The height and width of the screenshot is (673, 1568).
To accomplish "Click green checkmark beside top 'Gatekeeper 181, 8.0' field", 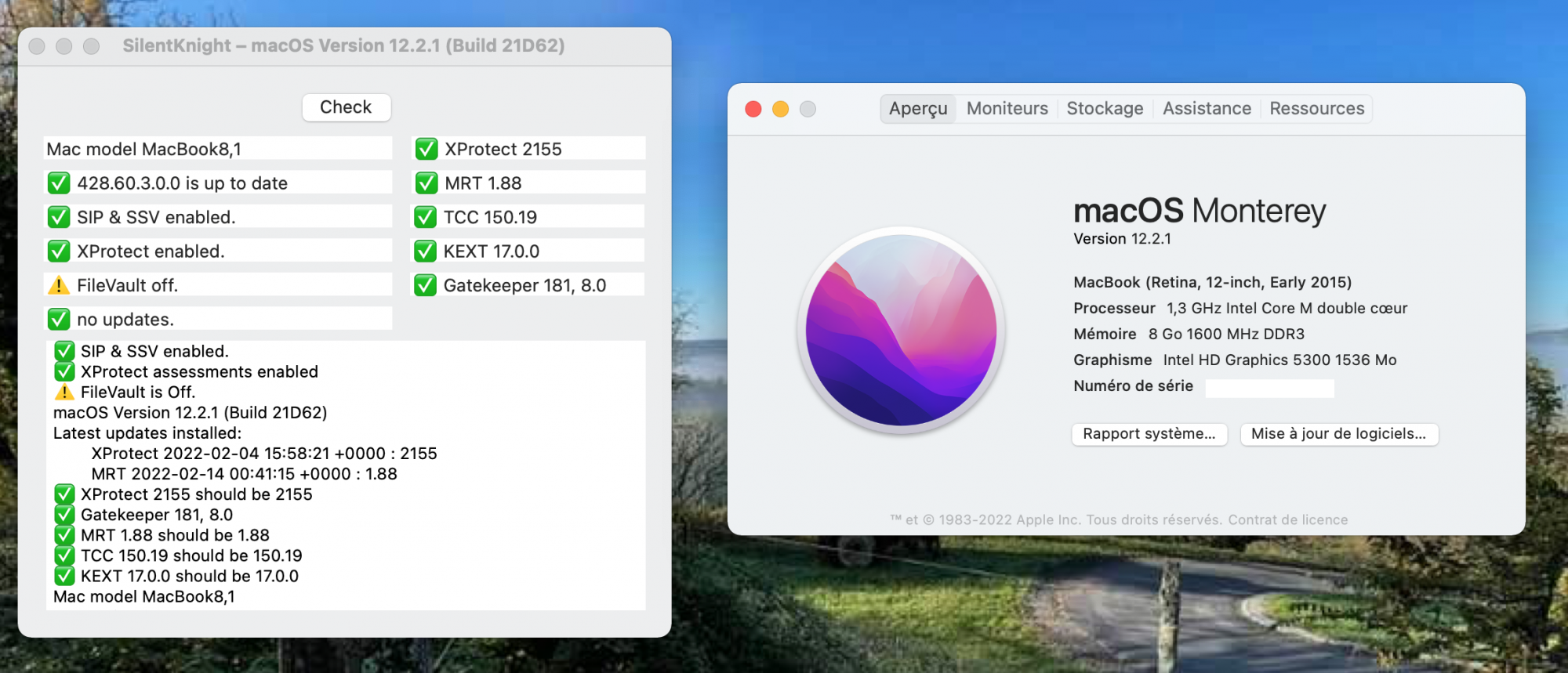I will (x=426, y=285).
